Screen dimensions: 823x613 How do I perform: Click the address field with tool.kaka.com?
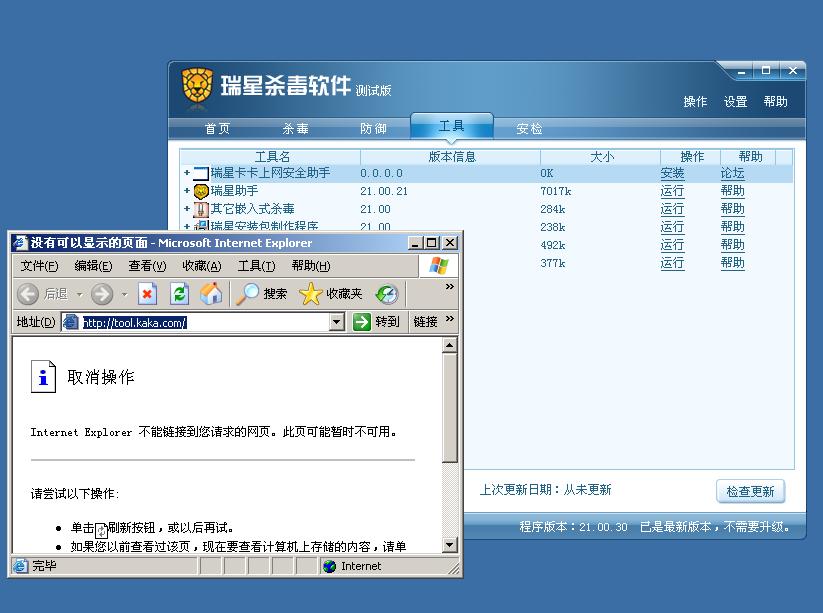205,322
